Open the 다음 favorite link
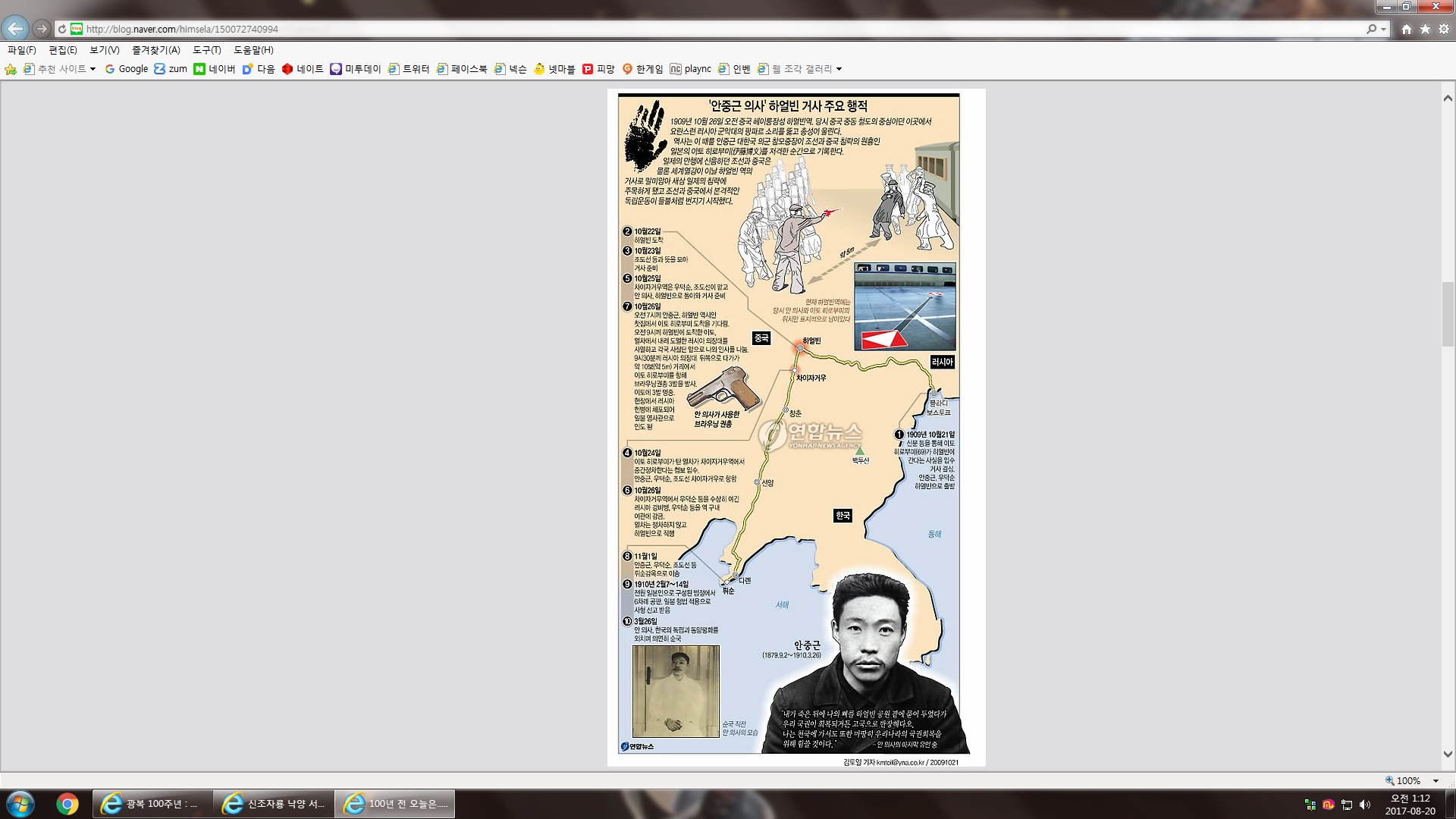This screenshot has width=1456, height=819. 259,69
